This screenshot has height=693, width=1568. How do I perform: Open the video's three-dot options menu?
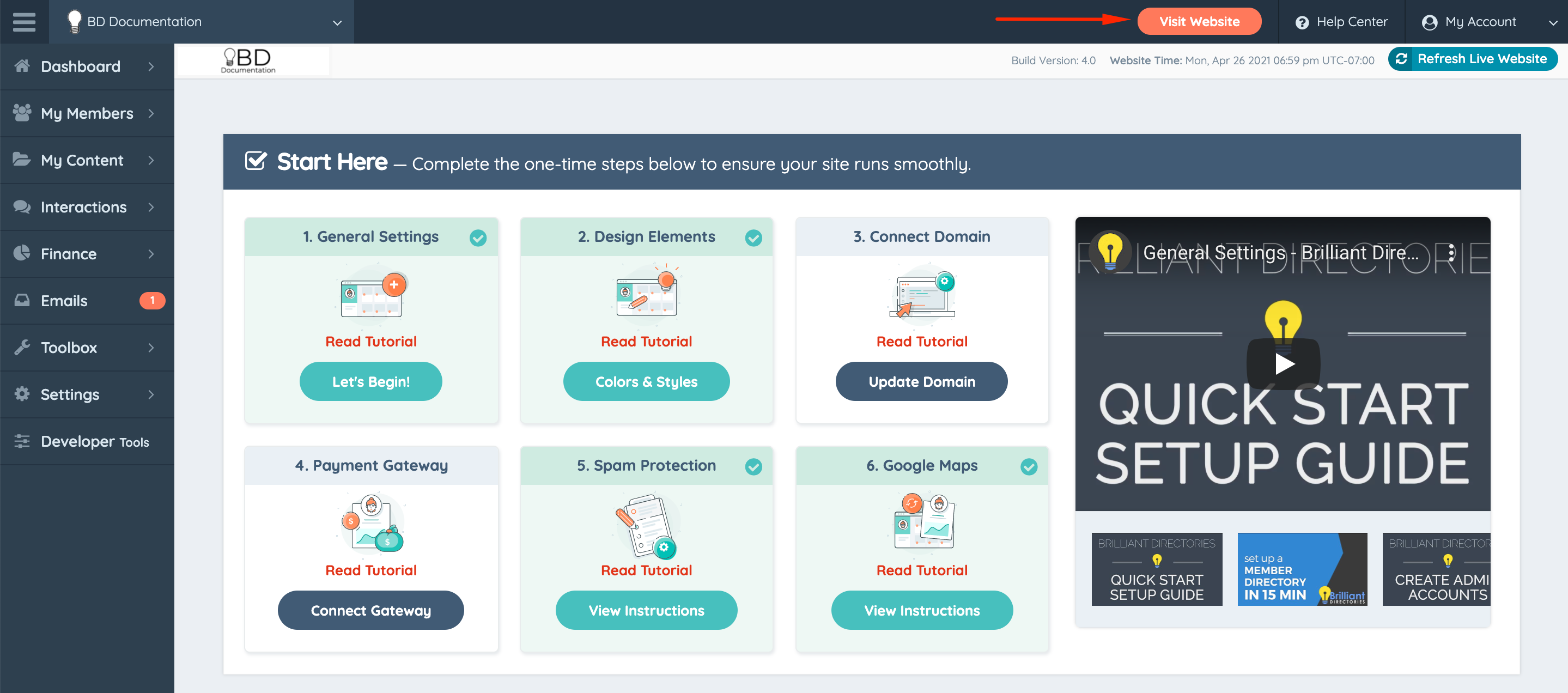pyautogui.click(x=1451, y=252)
